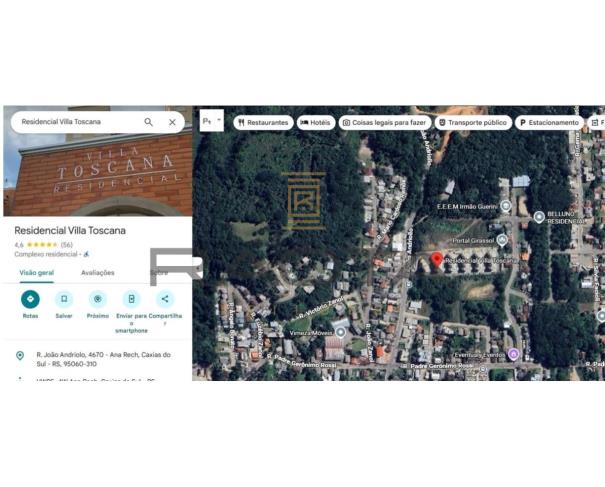Click BELLUNO RESIDENCIAL map marker
Image resolution: width=605 pixels, height=487 pixels.
(539, 217)
